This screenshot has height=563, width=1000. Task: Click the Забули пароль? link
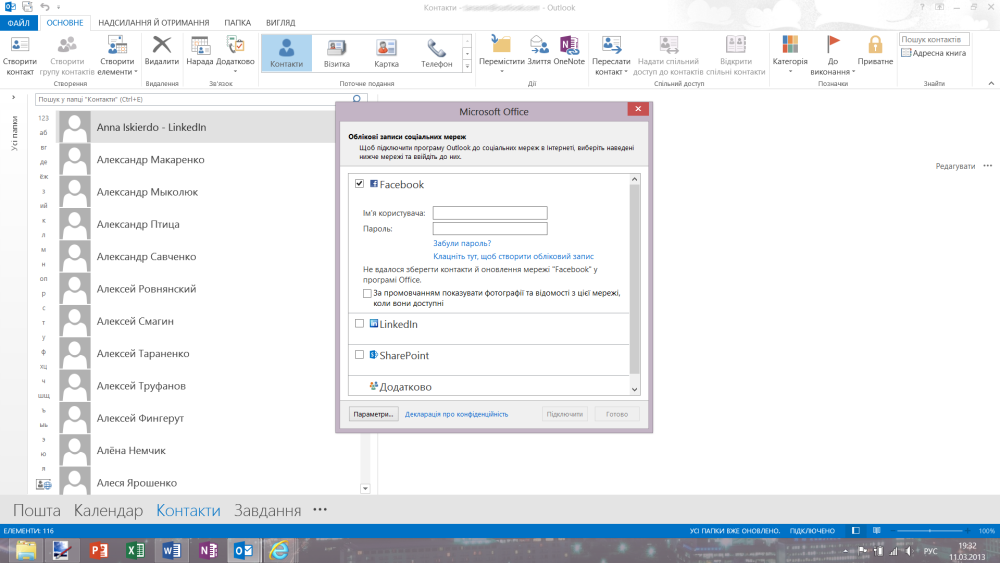(462, 243)
